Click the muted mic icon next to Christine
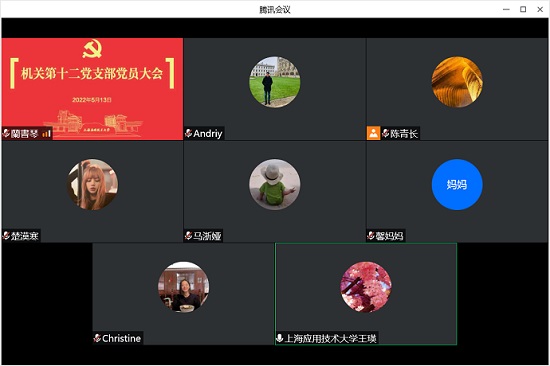The image size is (550, 366). (x=97, y=338)
